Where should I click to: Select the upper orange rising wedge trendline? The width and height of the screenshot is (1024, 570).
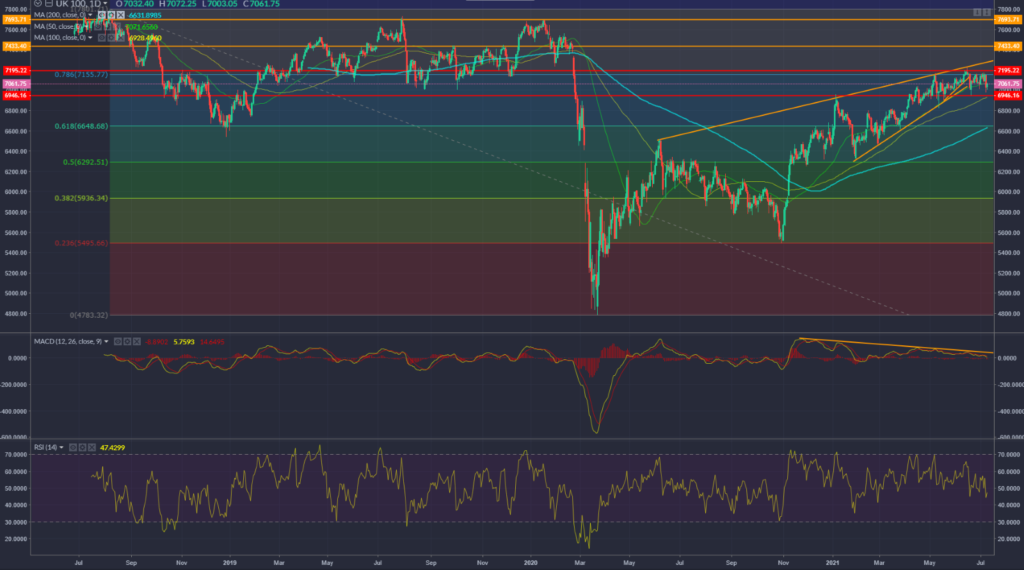tap(826, 100)
